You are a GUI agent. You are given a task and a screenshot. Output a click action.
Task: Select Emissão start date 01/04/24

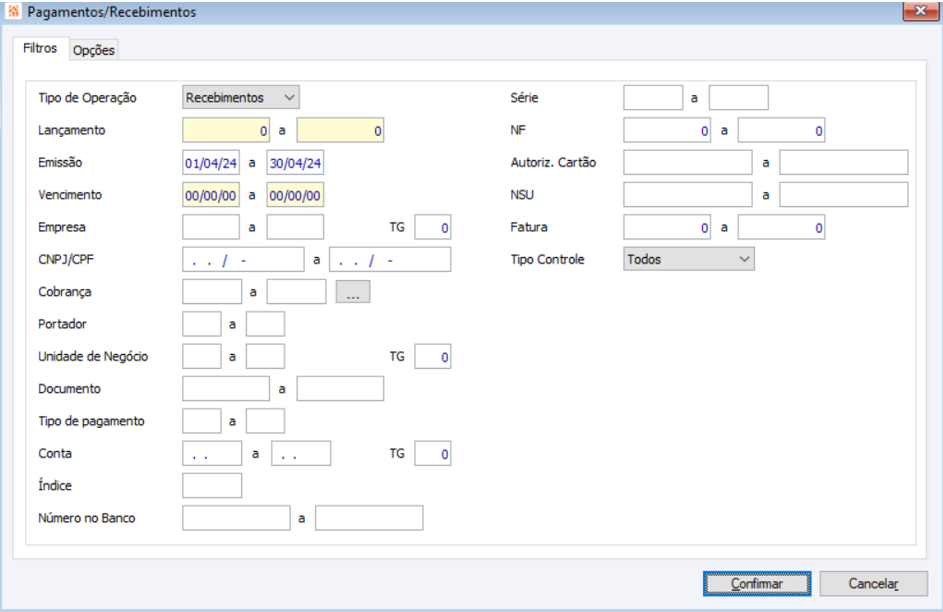[x=211, y=163]
